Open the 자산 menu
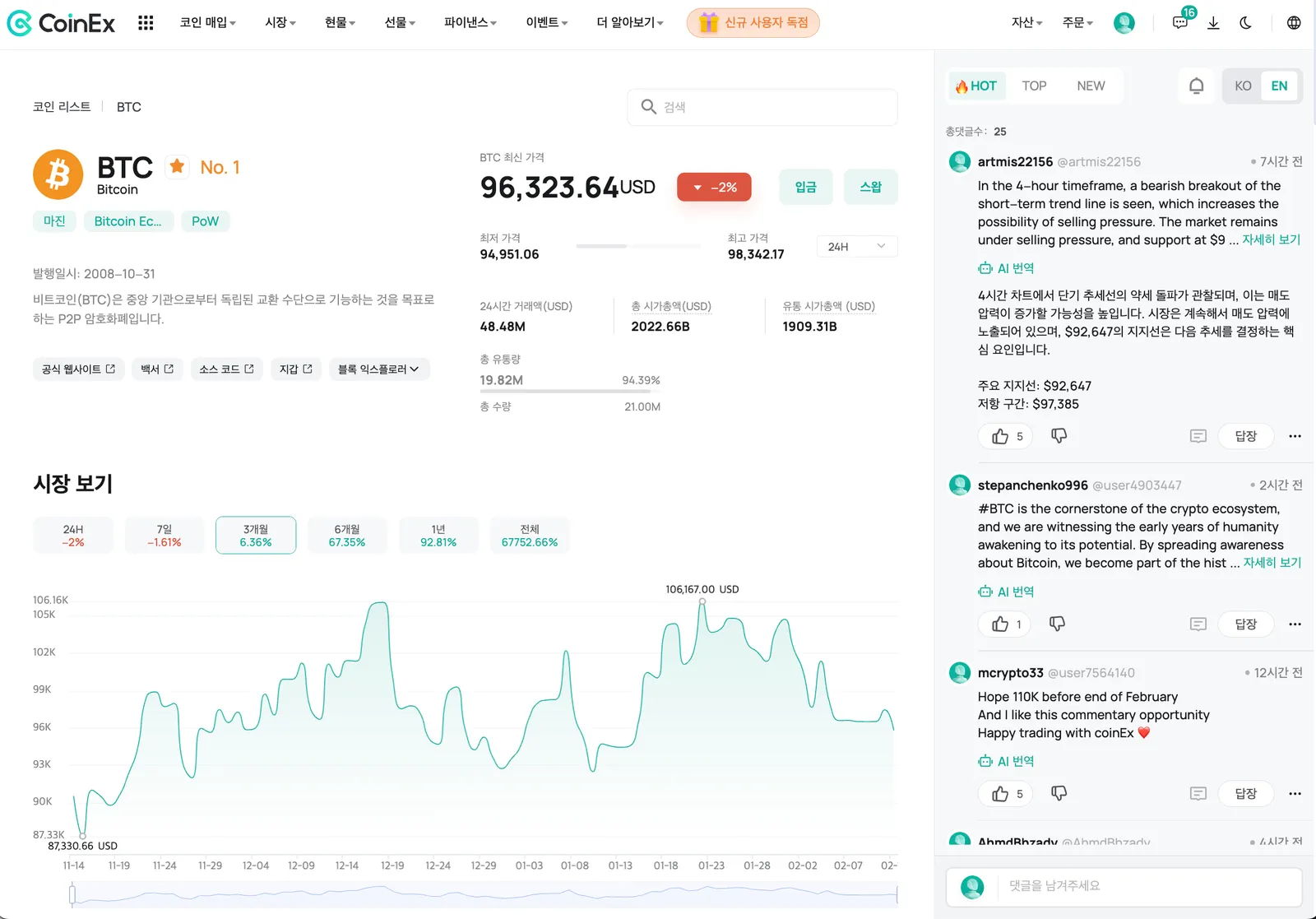 (x=1027, y=23)
